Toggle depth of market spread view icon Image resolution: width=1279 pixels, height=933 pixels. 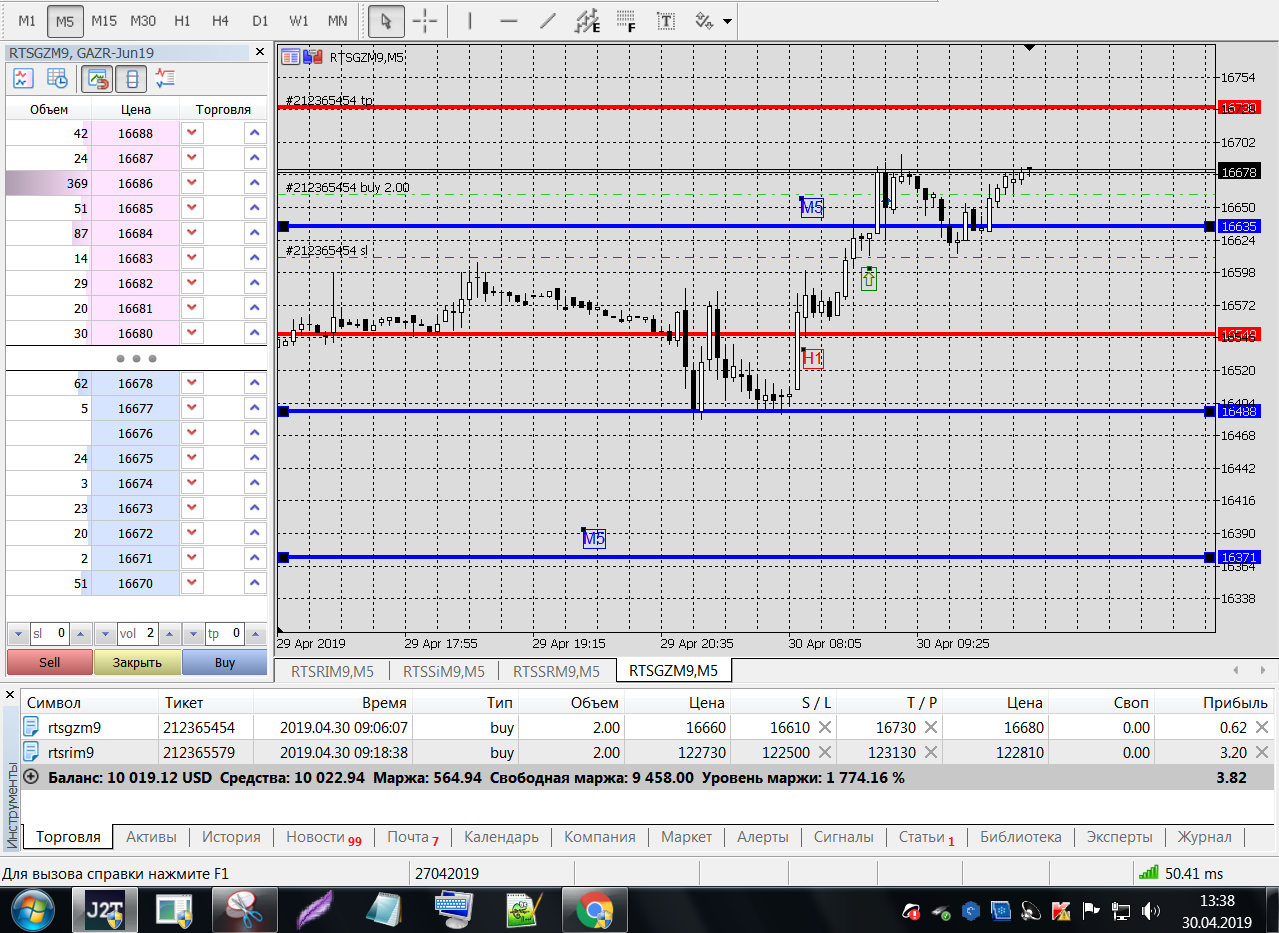[131, 78]
